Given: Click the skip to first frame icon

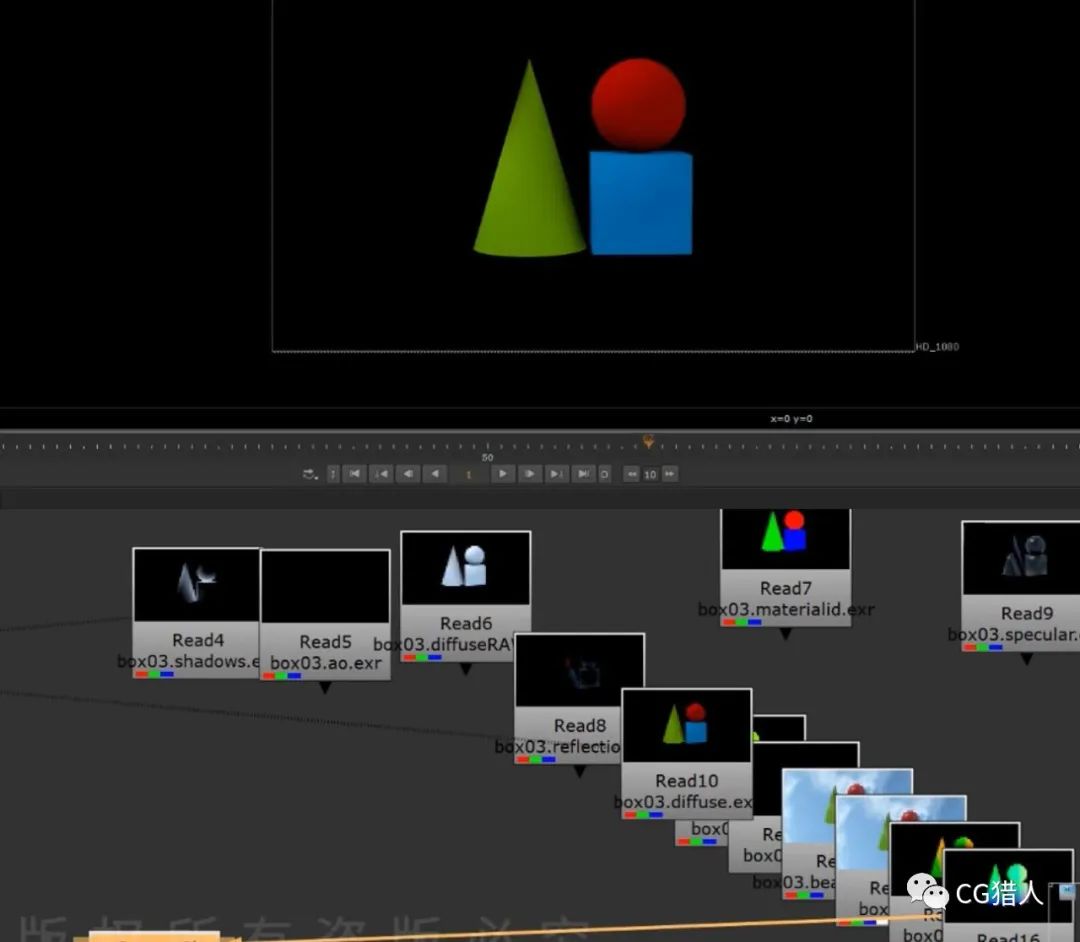Looking at the screenshot, I should pyautogui.click(x=354, y=474).
